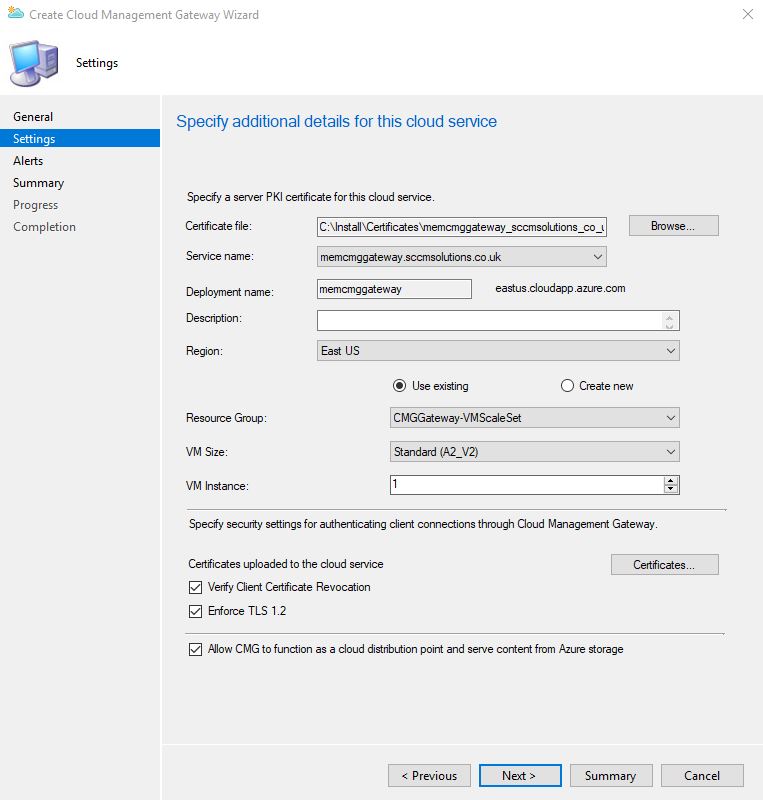Decrease VM Instance with down arrow

(x=671, y=490)
